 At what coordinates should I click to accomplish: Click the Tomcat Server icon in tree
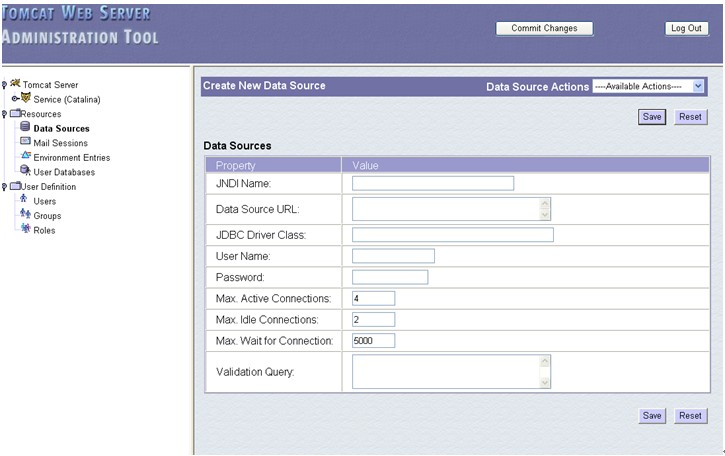[x=15, y=83]
